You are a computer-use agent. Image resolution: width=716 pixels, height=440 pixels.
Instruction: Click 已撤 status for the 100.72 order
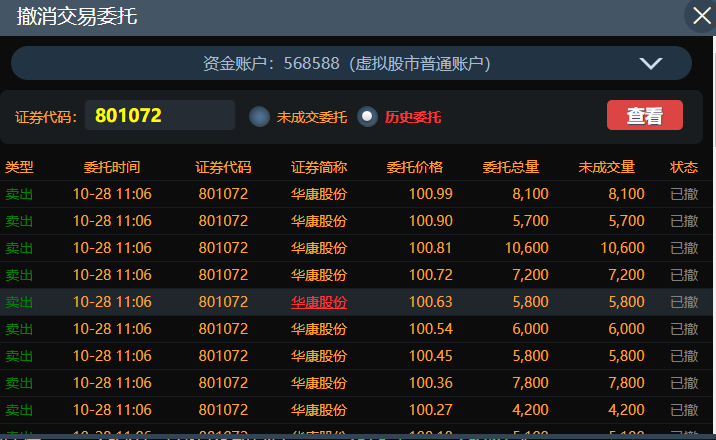tap(684, 275)
